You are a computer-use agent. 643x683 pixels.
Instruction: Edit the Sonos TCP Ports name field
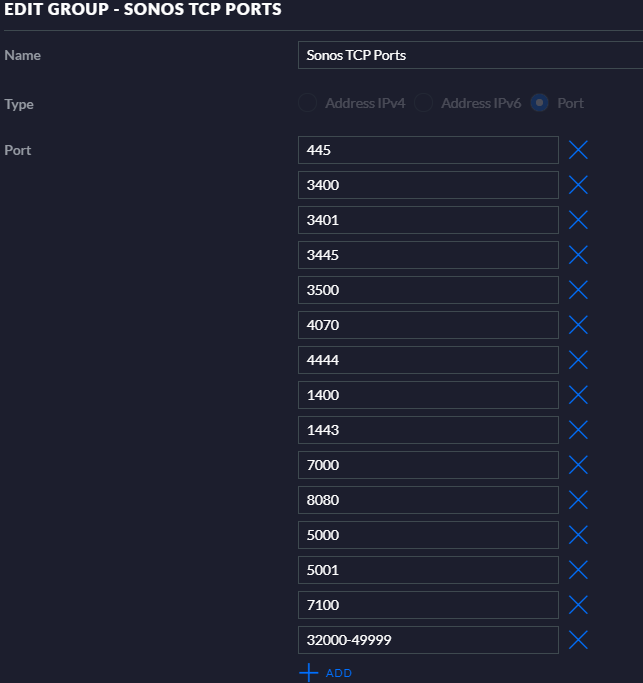click(470, 55)
